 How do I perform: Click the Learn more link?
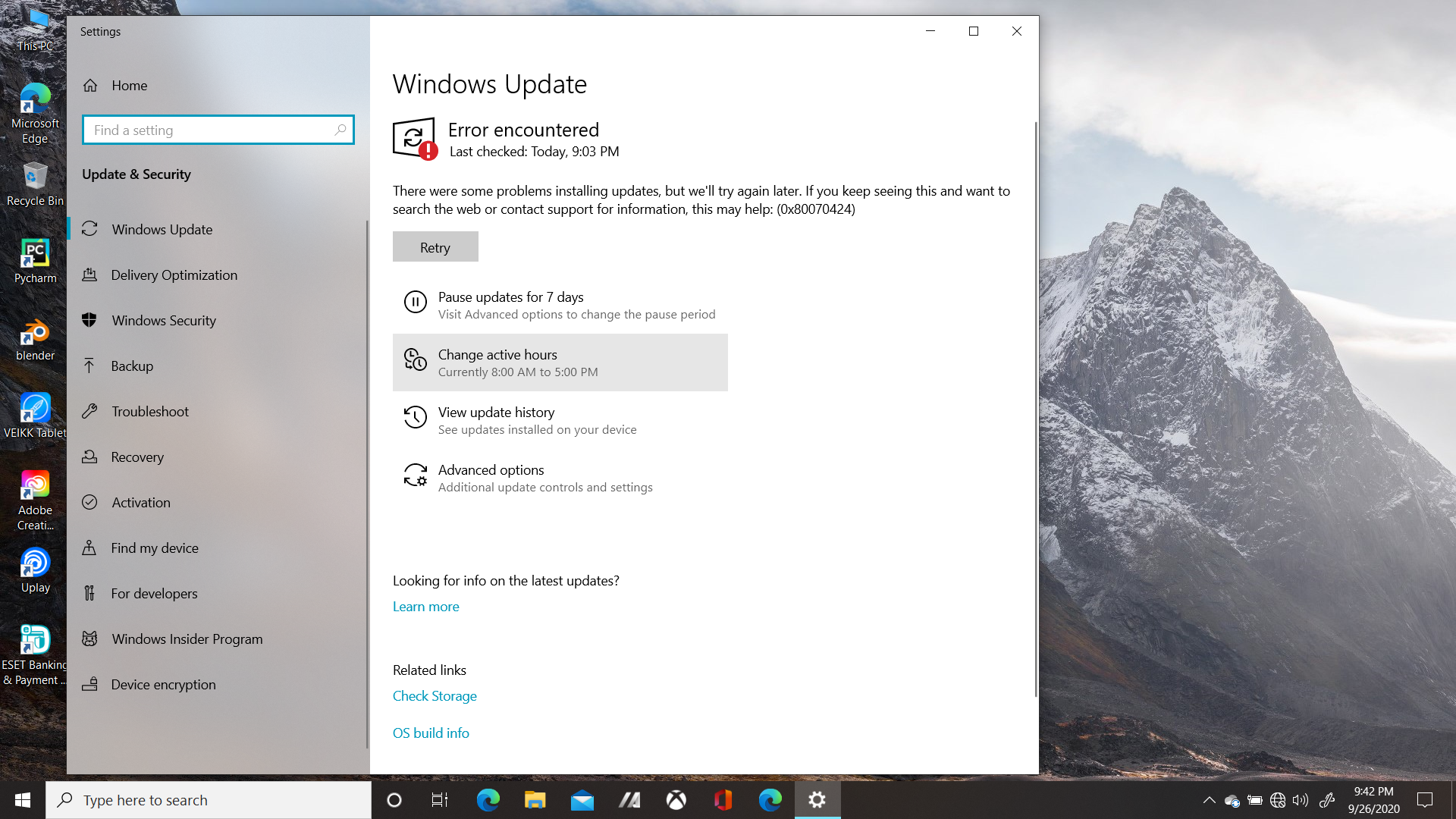425,607
